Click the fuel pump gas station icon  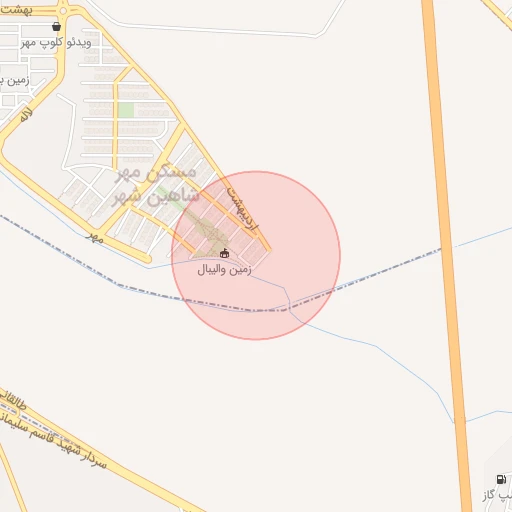click(501, 479)
